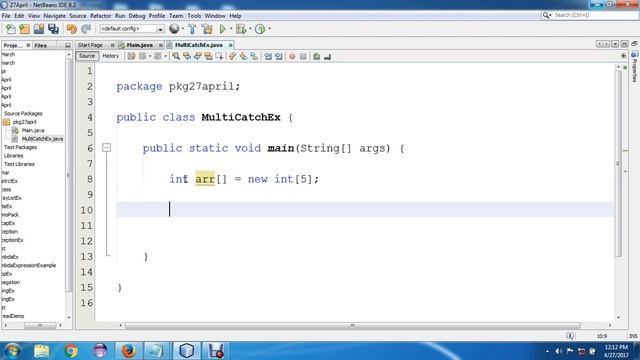Minimize the Projects panel window group
The width and height of the screenshot is (640, 360).
[x=68, y=45]
